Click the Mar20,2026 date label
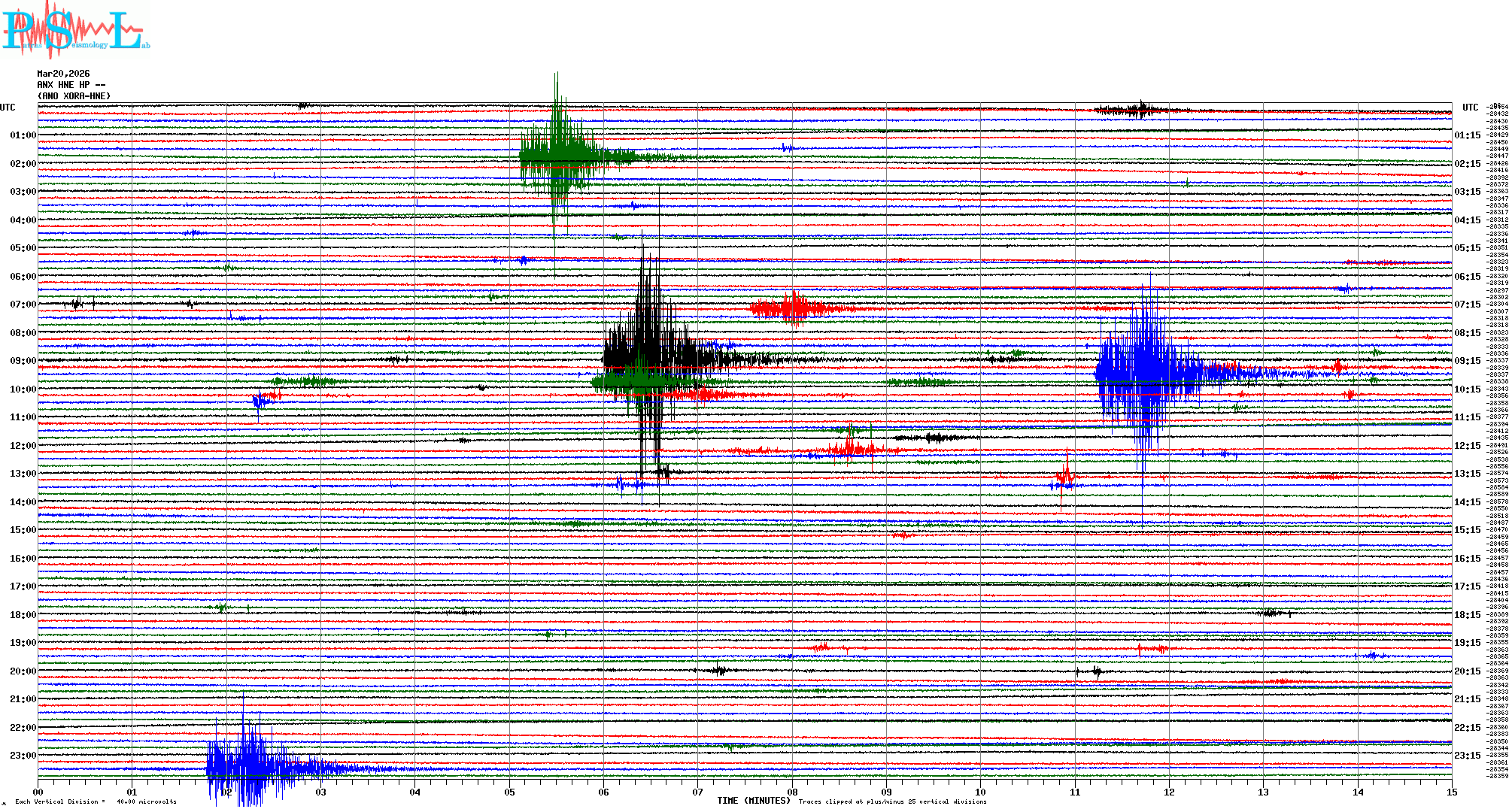This screenshot has width=1512, height=812. 63,74
